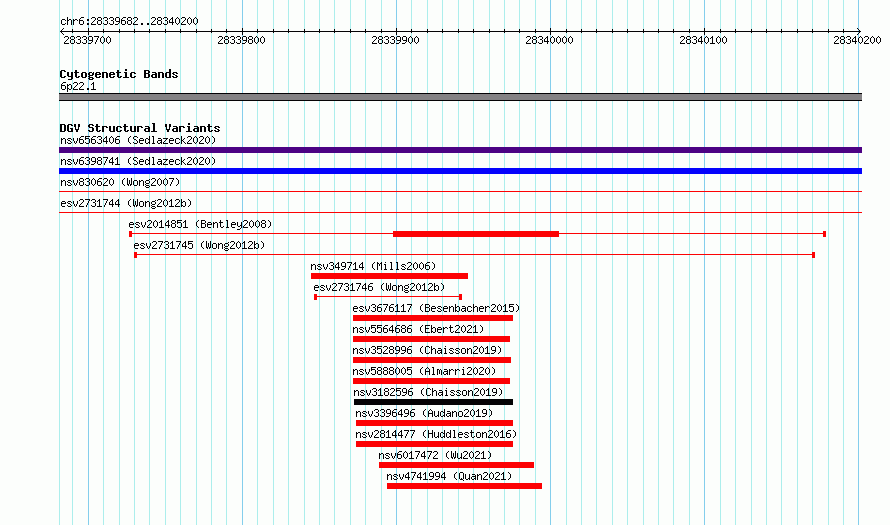Click the dark purple nsv6563406 variant bar
The height and width of the screenshot is (525, 890).
tap(460, 150)
